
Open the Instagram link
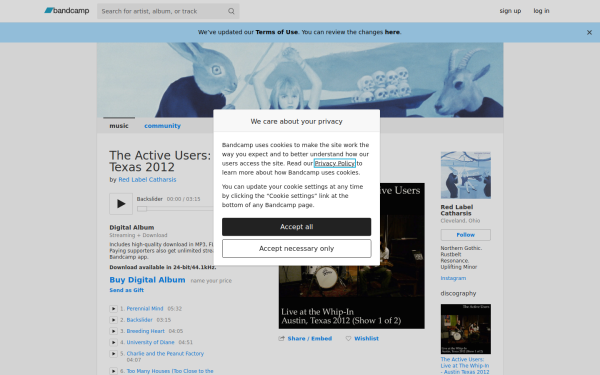click(x=453, y=278)
